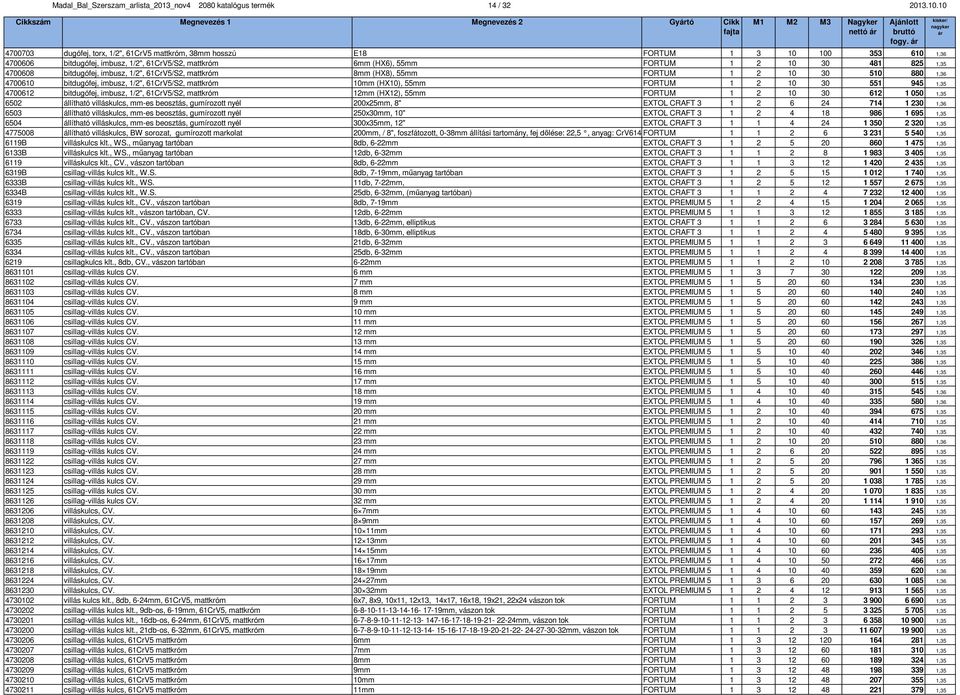Click the "250x30mm, 10"" cell
This screenshot has height=695, width=960.
coord(379,113)
